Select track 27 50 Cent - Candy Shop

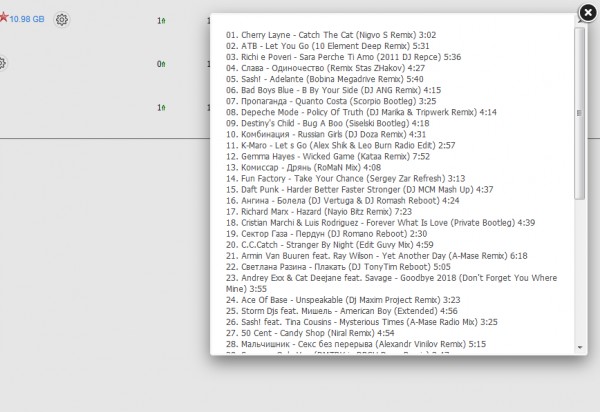coord(310,334)
